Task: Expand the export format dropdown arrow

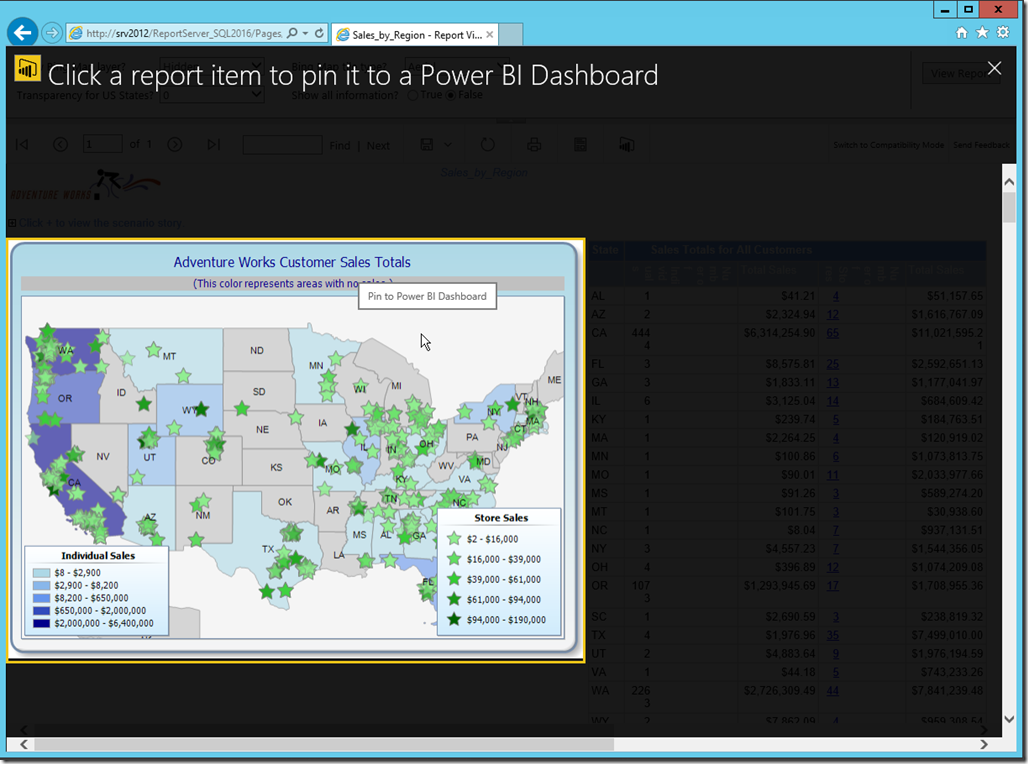Action: tap(448, 144)
